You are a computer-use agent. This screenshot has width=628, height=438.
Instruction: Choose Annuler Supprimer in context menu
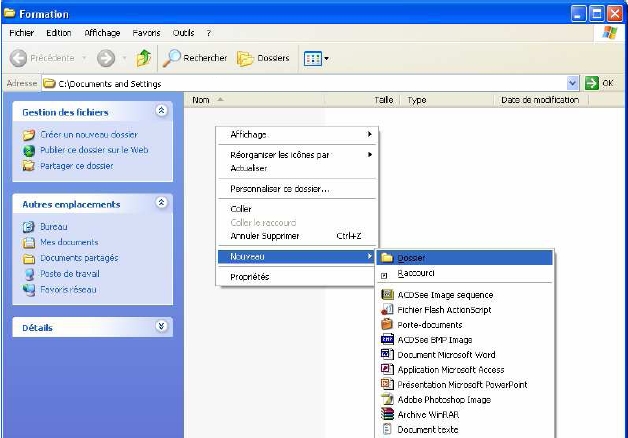point(297,236)
